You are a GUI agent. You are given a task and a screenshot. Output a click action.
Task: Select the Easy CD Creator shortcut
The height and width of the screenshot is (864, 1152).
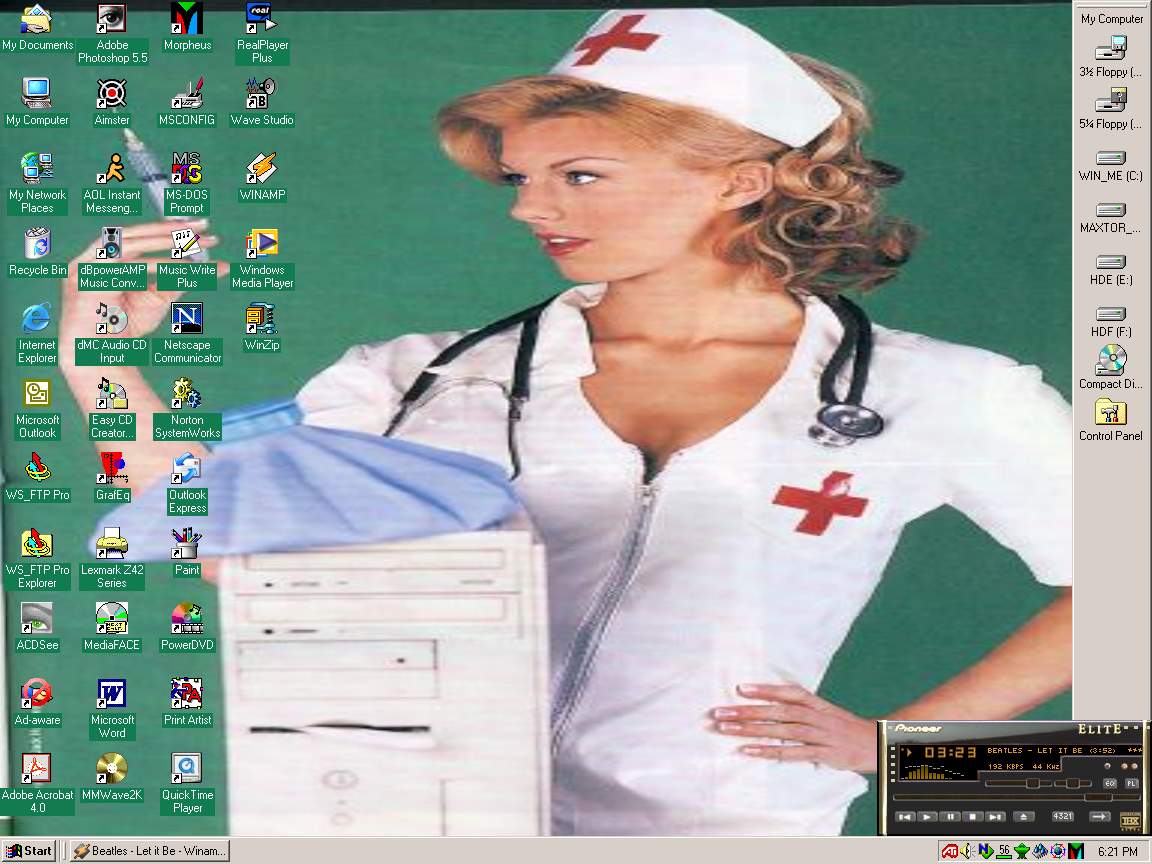[112, 408]
